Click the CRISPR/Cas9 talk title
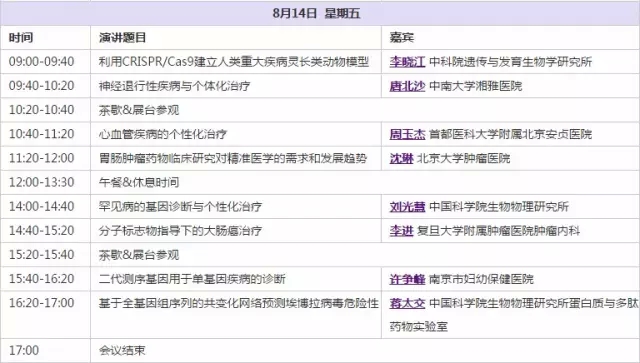This screenshot has height=363, width=640. pyautogui.click(x=233, y=62)
